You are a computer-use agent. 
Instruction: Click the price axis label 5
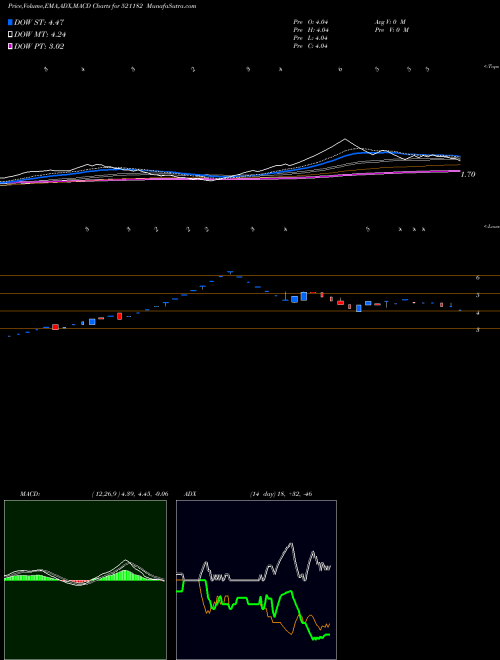click(478, 295)
